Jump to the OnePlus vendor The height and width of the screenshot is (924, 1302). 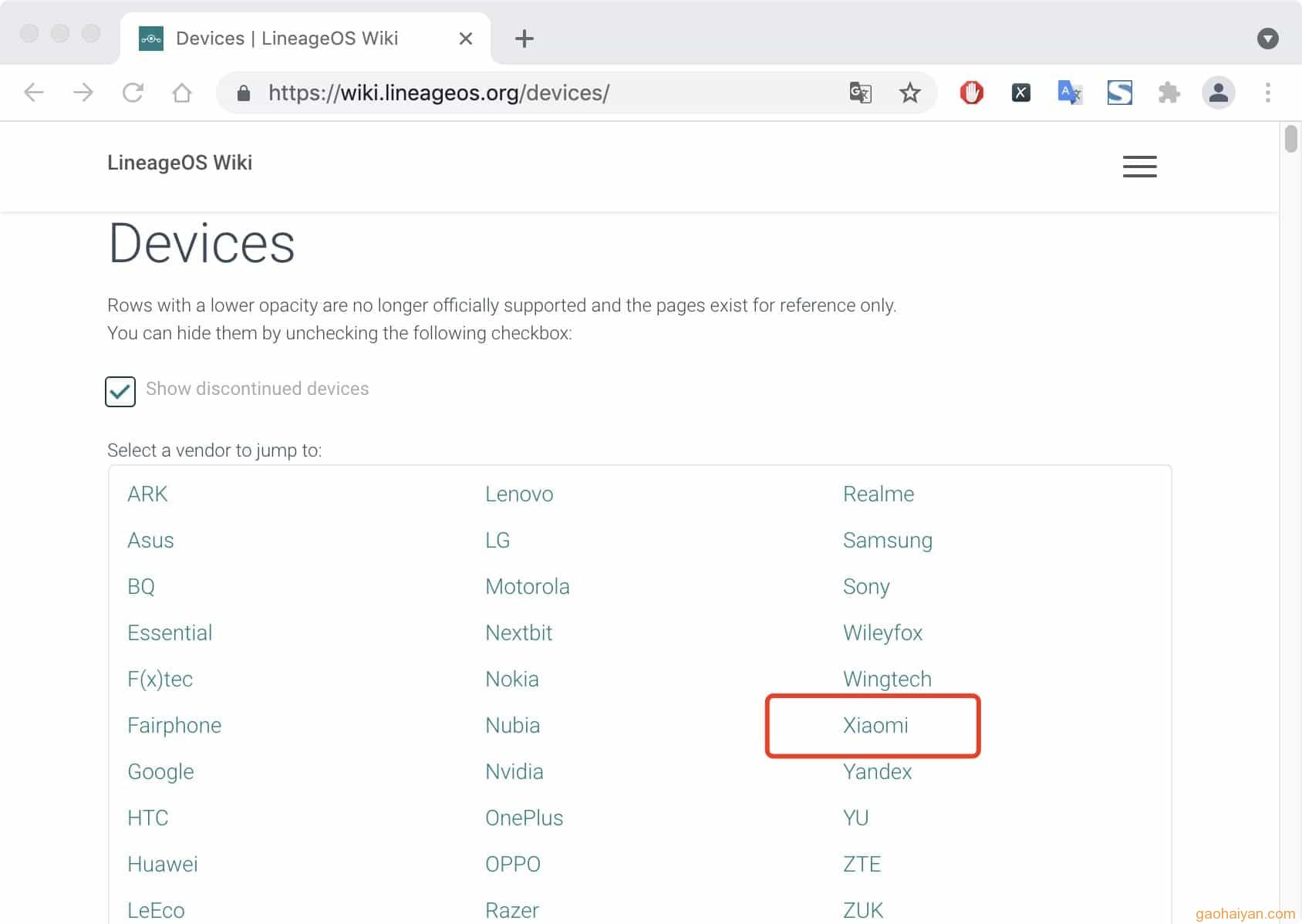pos(525,818)
